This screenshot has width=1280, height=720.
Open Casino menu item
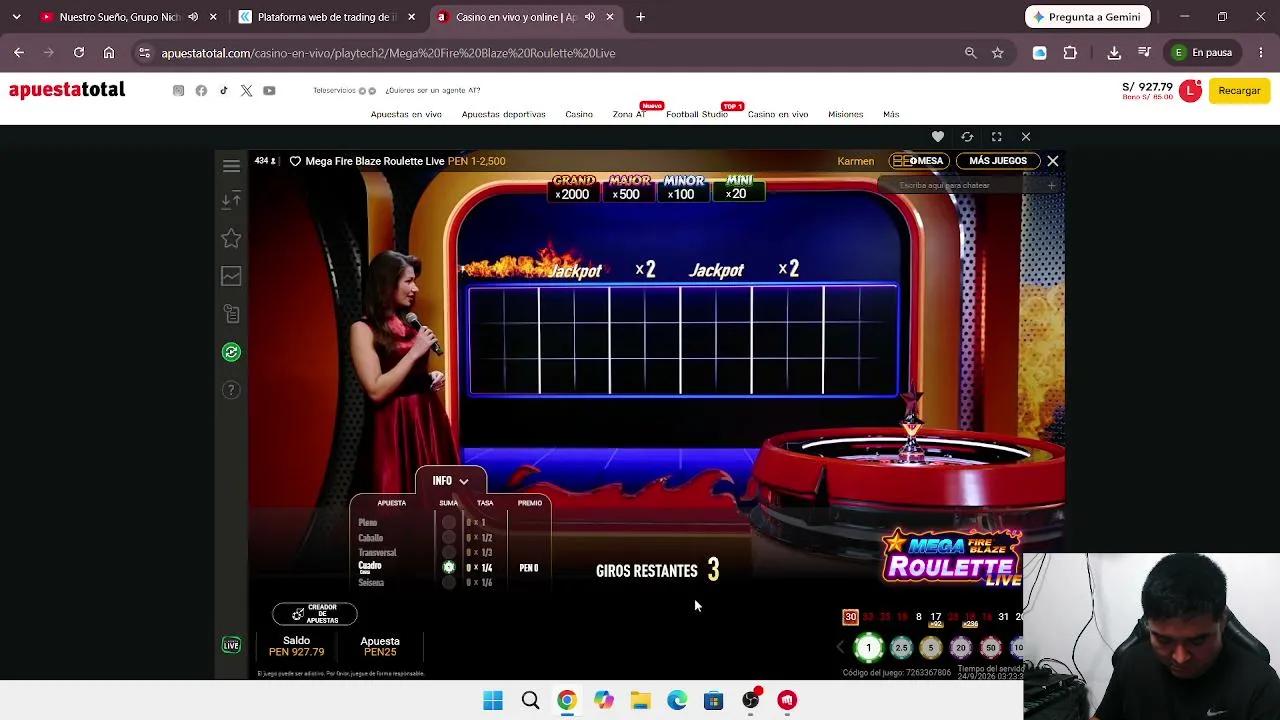[x=579, y=114]
